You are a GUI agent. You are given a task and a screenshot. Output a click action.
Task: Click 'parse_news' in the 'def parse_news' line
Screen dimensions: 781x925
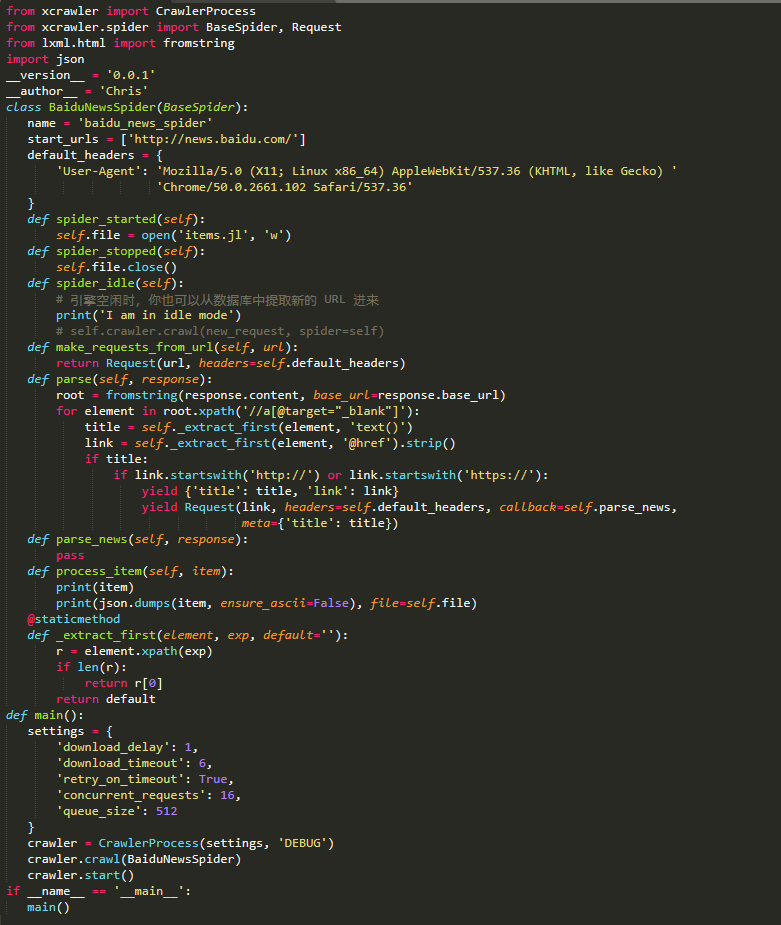[x=91, y=539]
